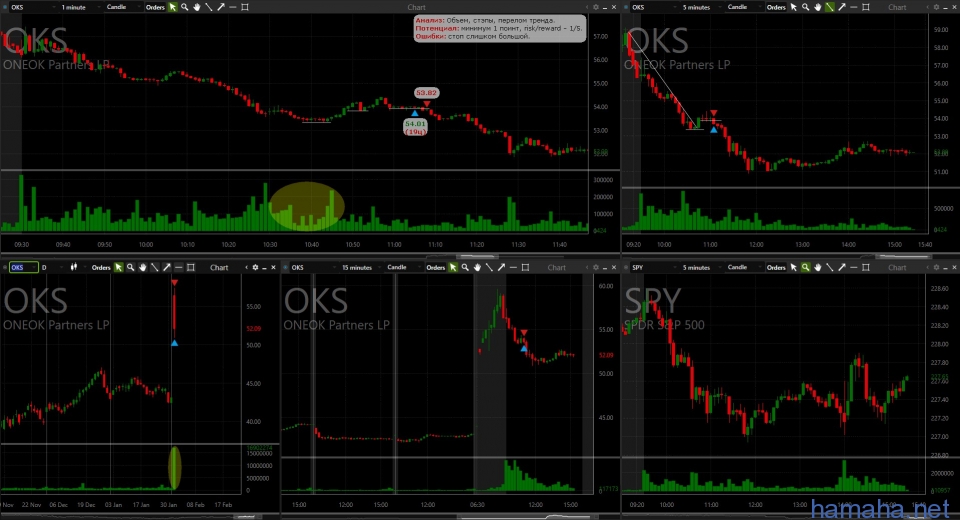Open the Candle type dropdown in the top-right OKS chart
The height and width of the screenshot is (520, 960).
743,7
